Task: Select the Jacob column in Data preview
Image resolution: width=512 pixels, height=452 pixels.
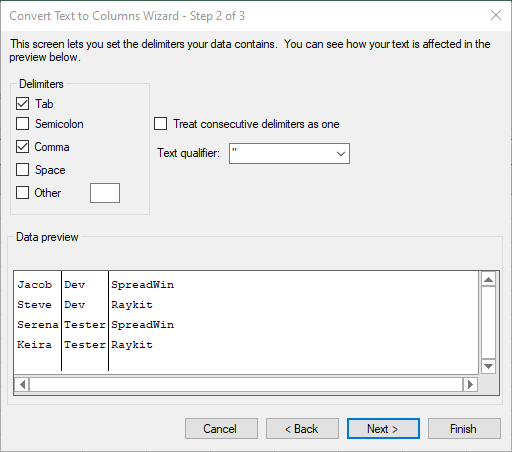Action: point(37,321)
